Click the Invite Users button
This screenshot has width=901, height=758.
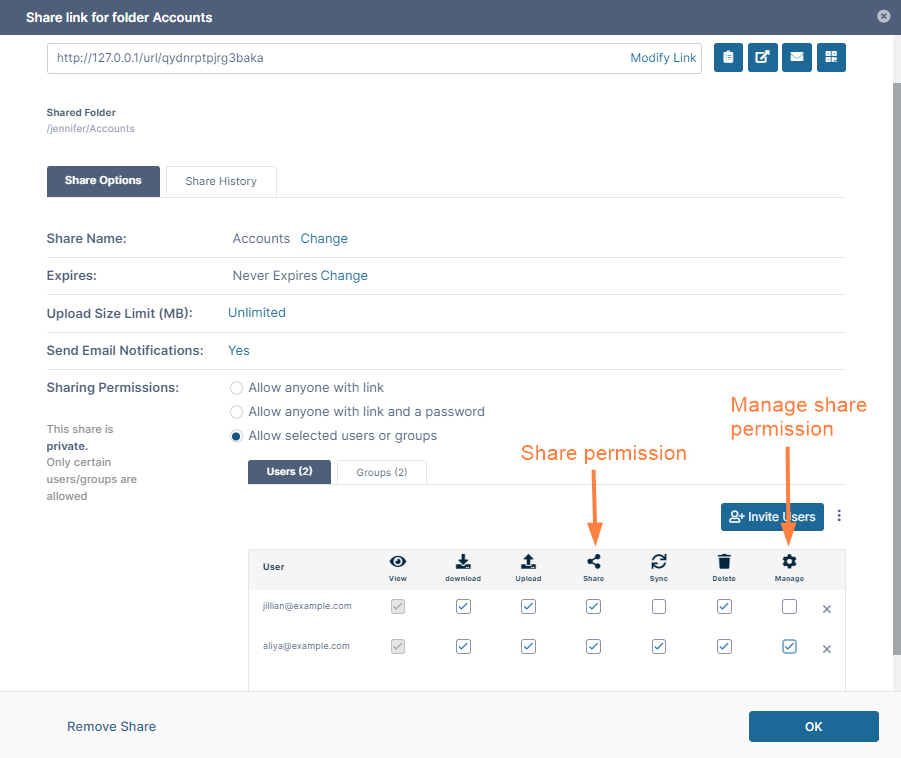[x=771, y=516]
